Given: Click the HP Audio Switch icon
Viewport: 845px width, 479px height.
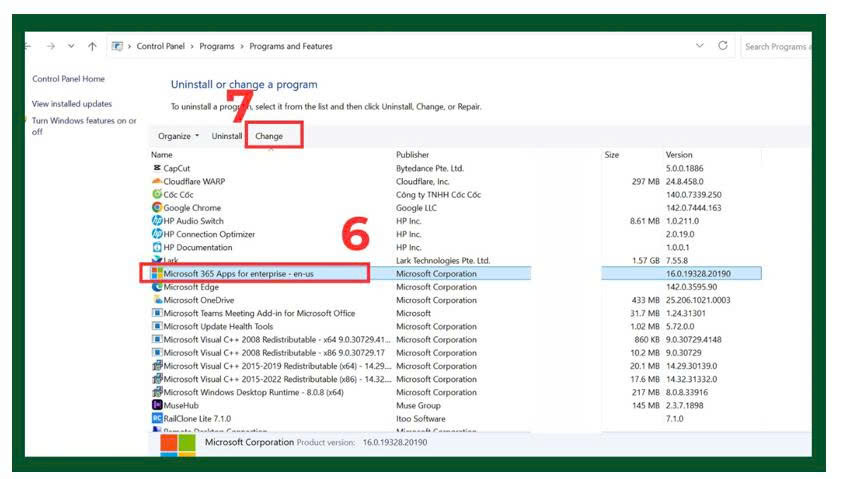Looking at the screenshot, I should (x=157, y=221).
